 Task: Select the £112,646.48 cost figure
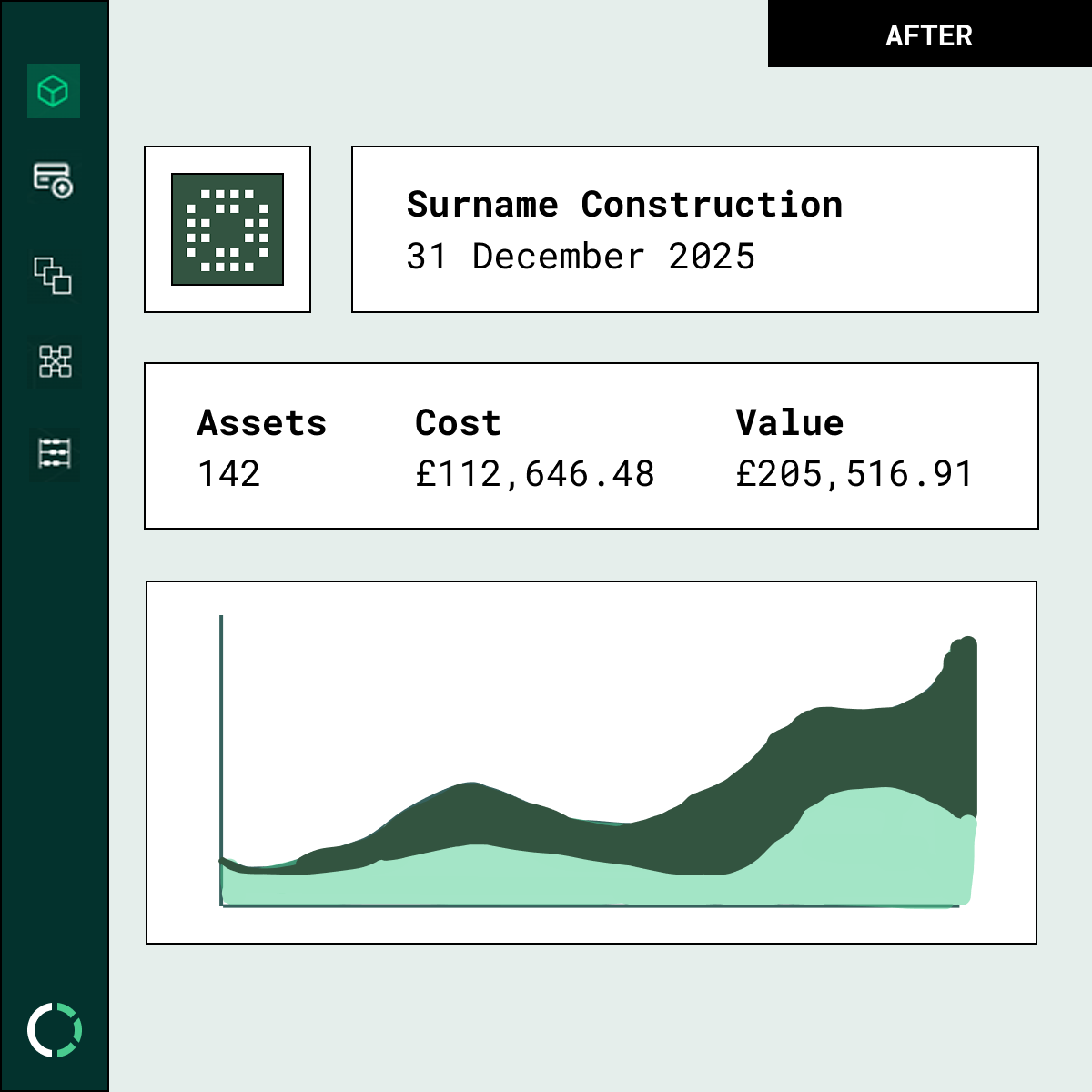pyautogui.click(x=535, y=474)
